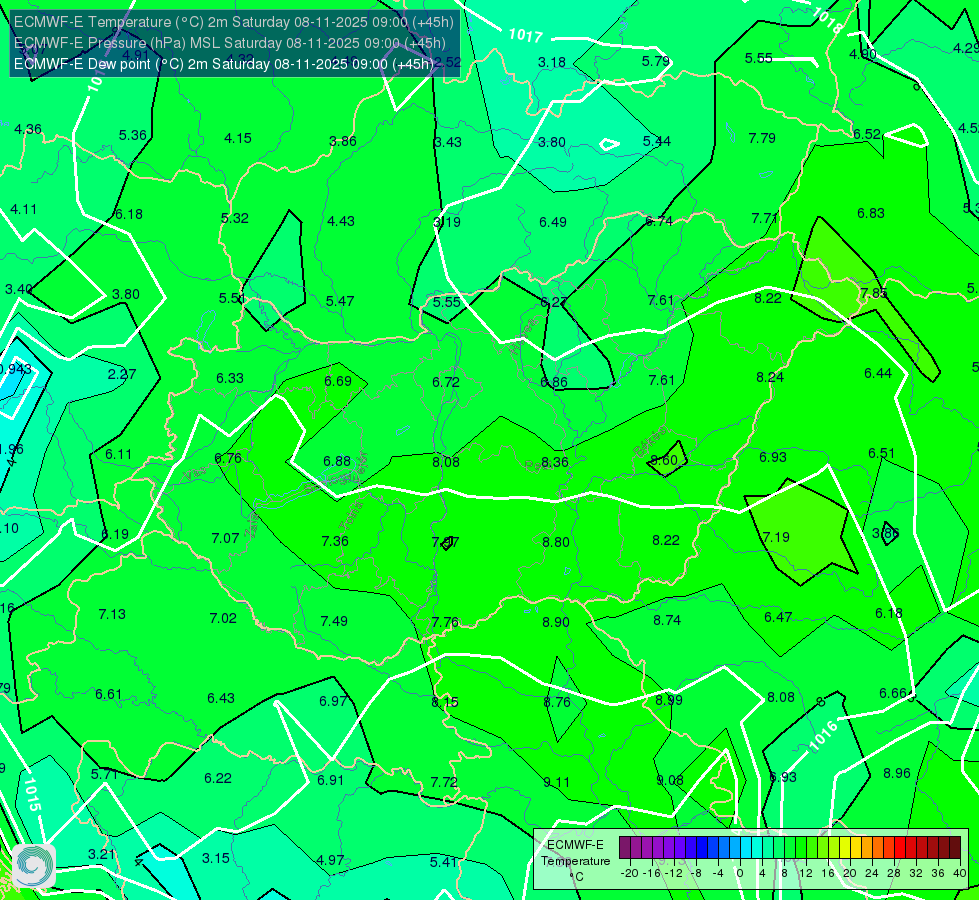
Task: Click the 5.36 temperature value
Action: pos(132,136)
